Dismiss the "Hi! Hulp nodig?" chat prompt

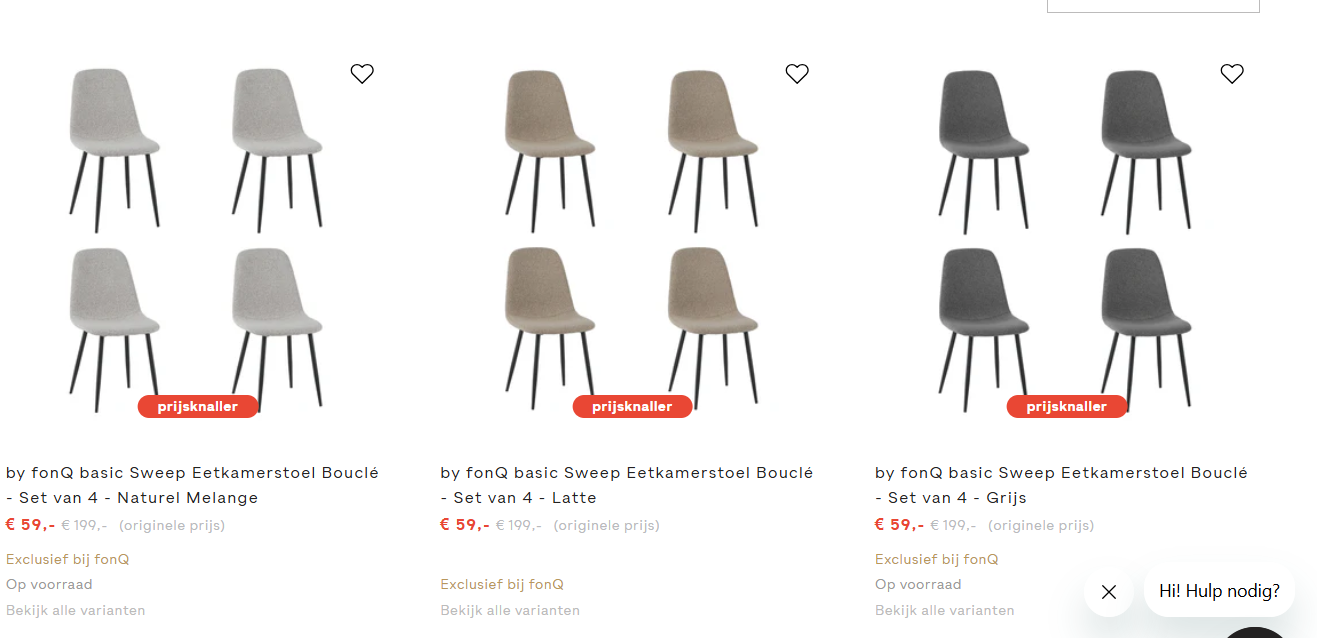coord(1109,592)
